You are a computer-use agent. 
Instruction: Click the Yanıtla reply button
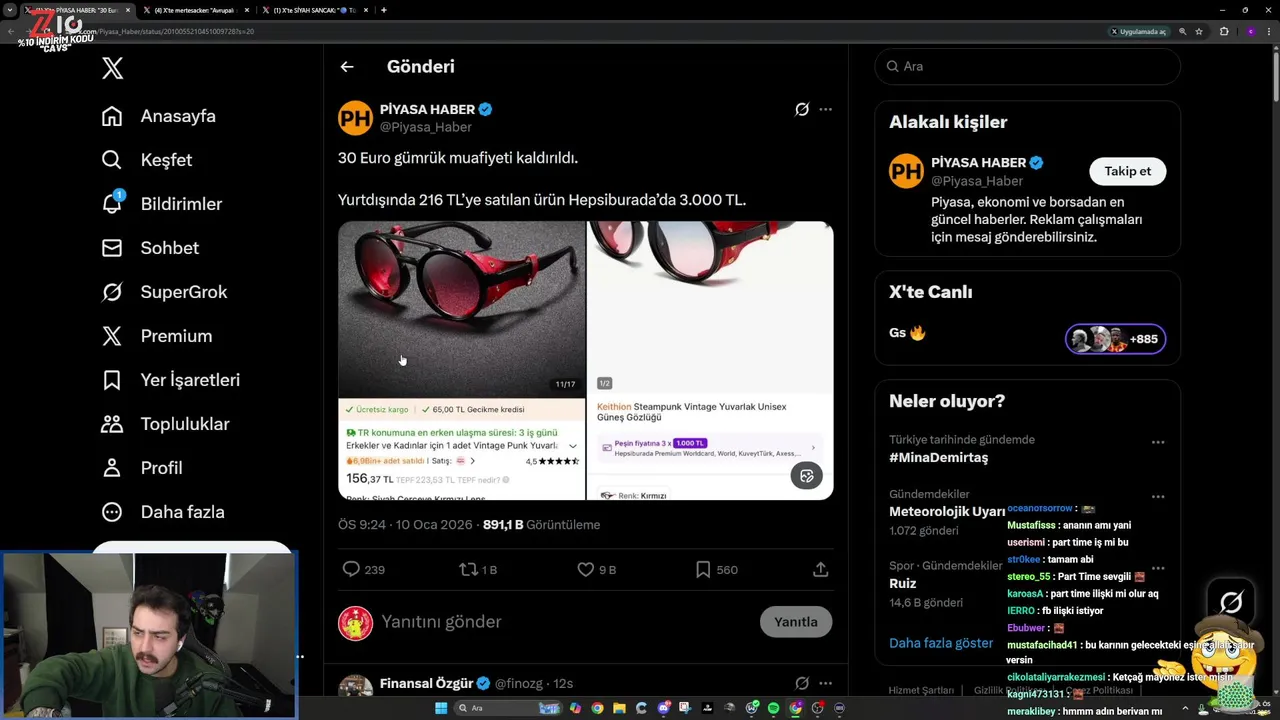tap(796, 621)
